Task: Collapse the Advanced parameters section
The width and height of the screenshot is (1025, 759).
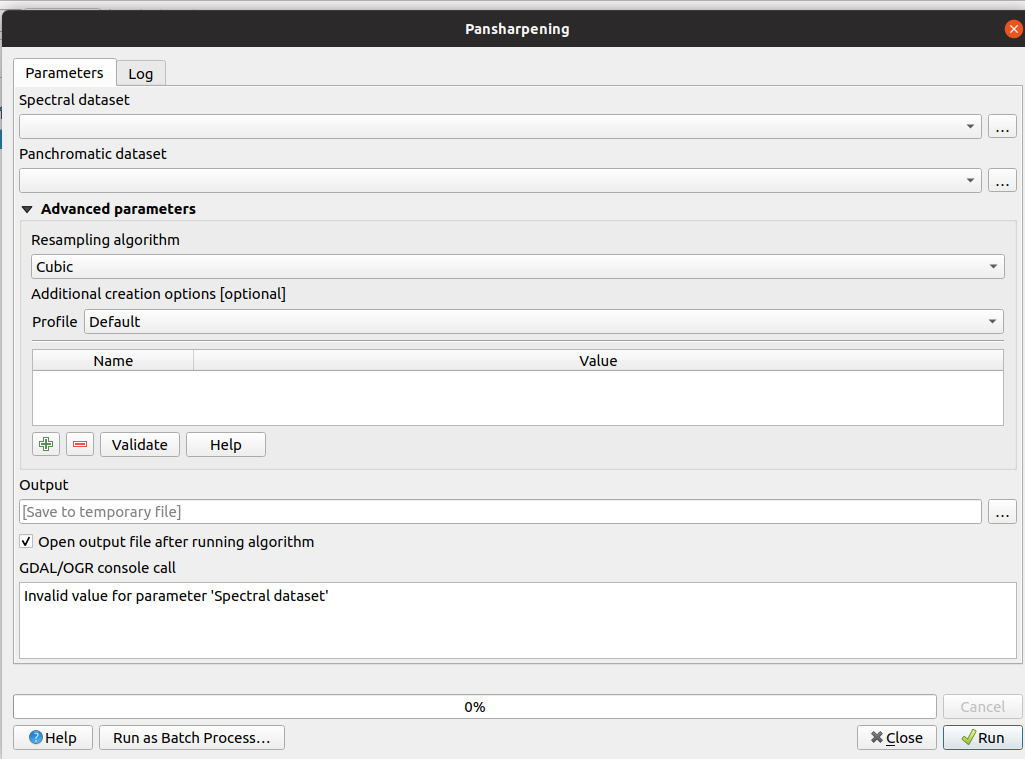Action: 27,210
